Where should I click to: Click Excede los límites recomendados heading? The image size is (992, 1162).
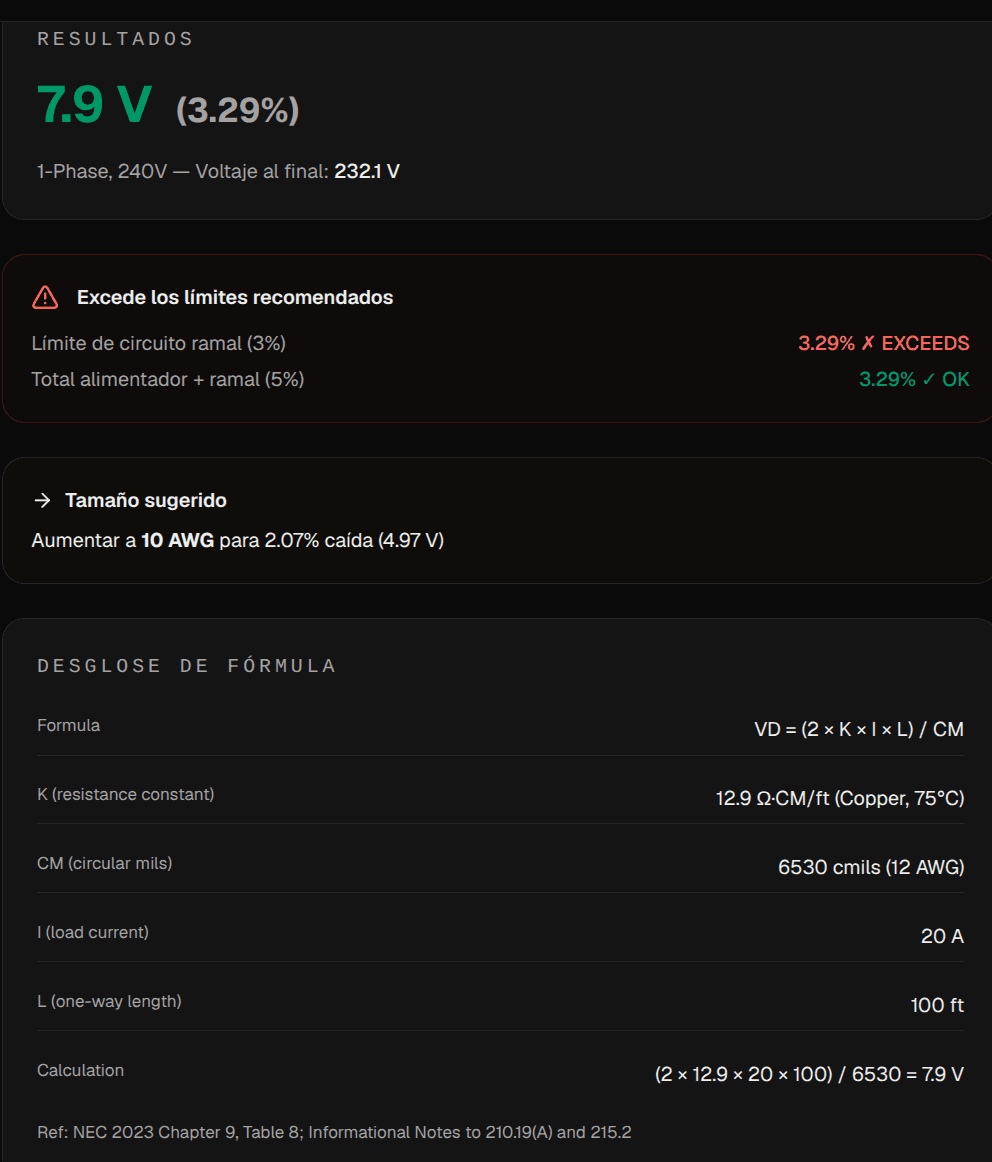coord(235,297)
